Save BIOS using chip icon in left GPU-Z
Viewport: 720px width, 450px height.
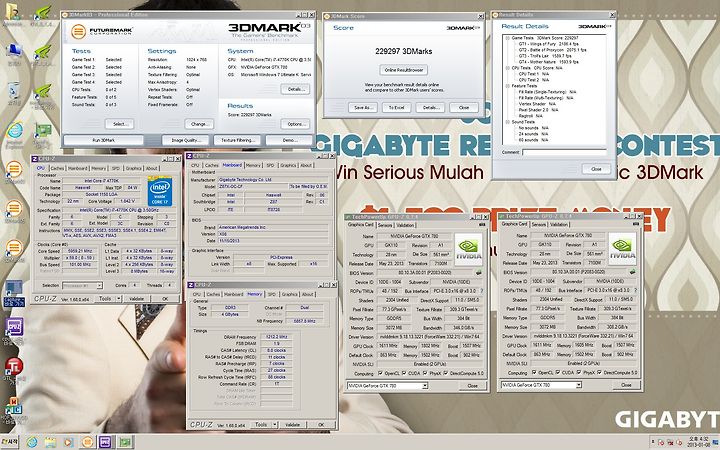(x=479, y=273)
